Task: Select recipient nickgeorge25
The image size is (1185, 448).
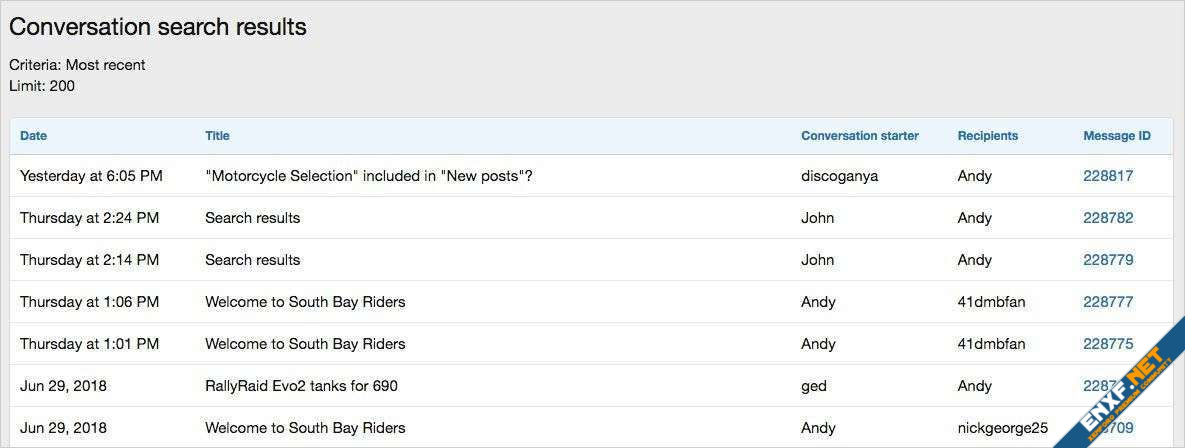Action: (1002, 428)
